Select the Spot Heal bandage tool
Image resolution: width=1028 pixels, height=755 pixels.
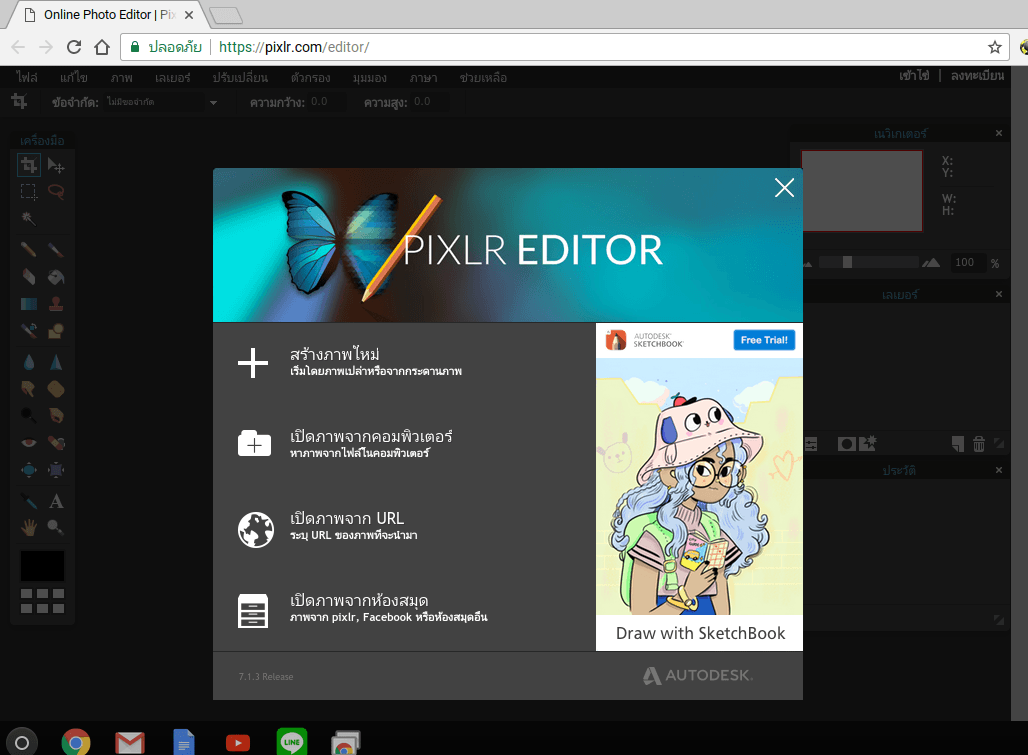[x=56, y=442]
